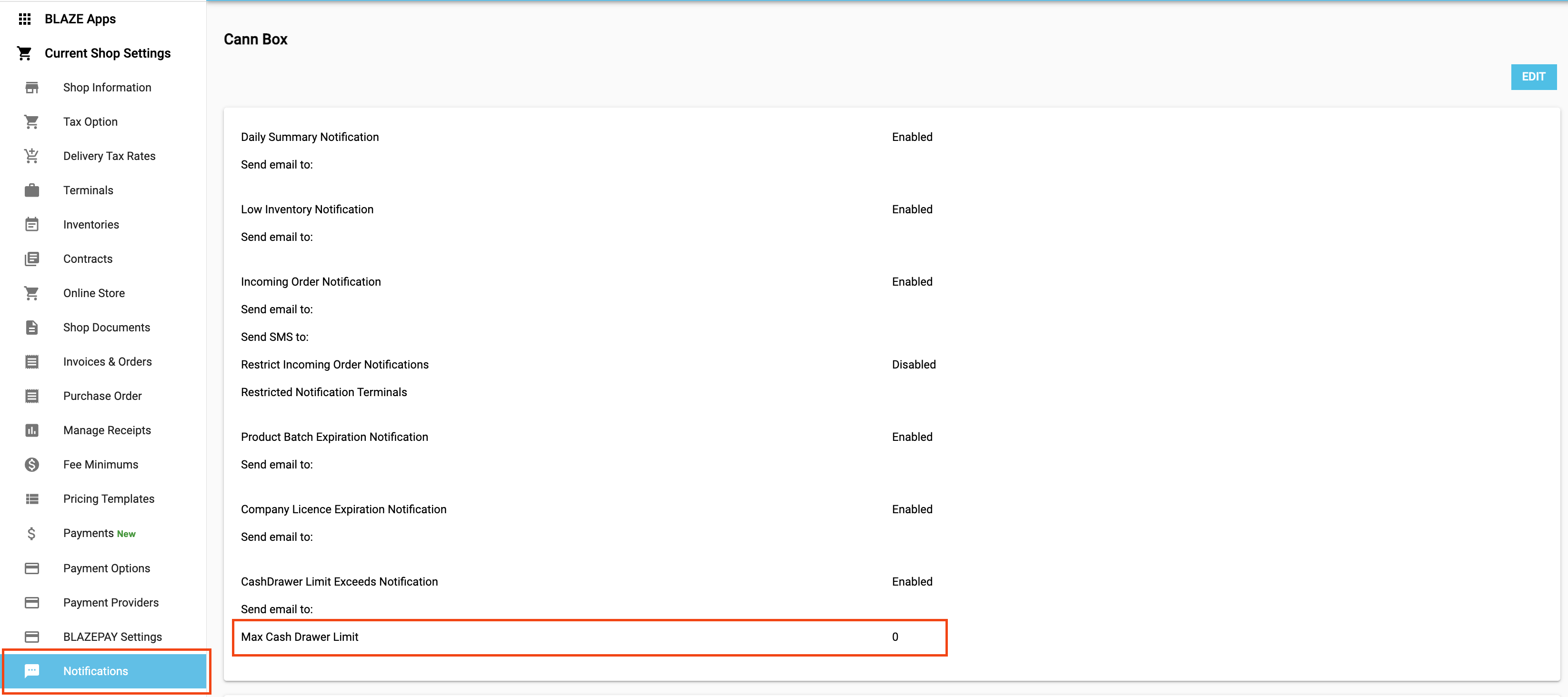Open BLAZEPAY Settings page
Screen dimensions: 1568x697
click(x=112, y=637)
